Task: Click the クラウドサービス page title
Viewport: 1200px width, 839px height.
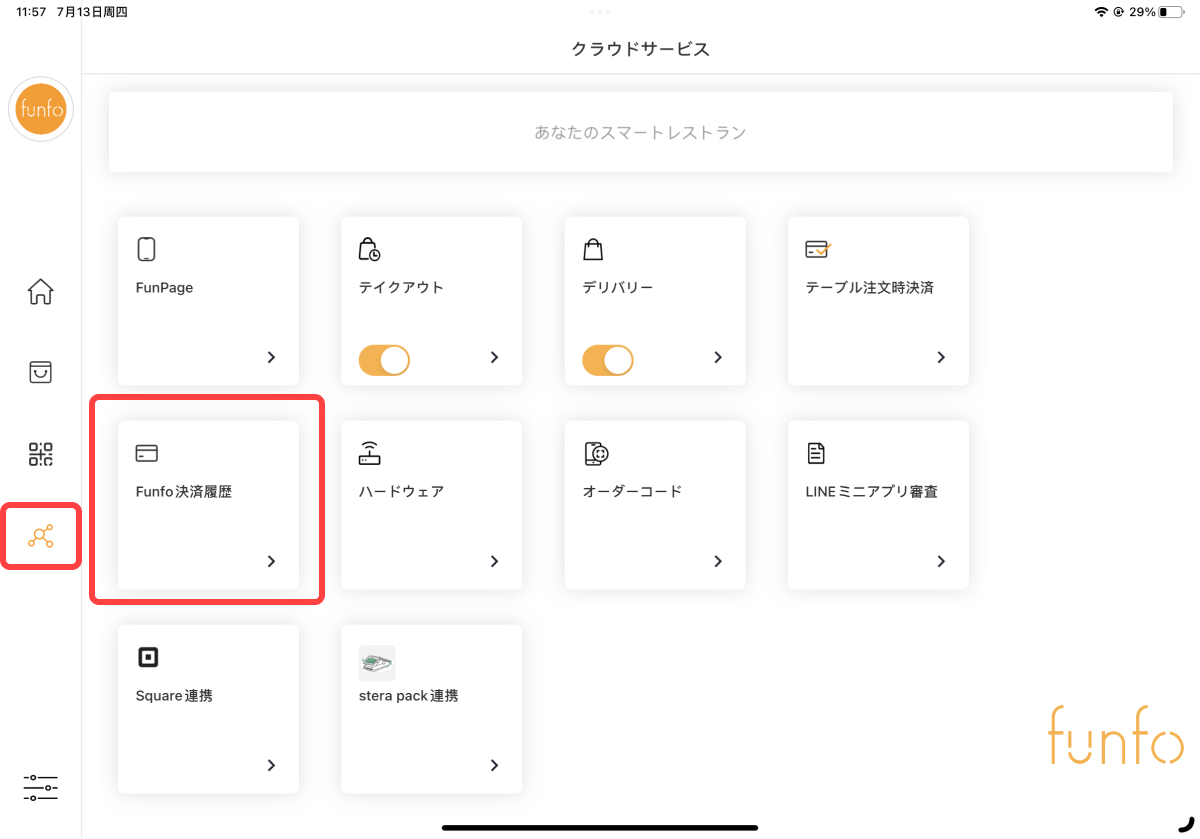Action: click(x=640, y=49)
